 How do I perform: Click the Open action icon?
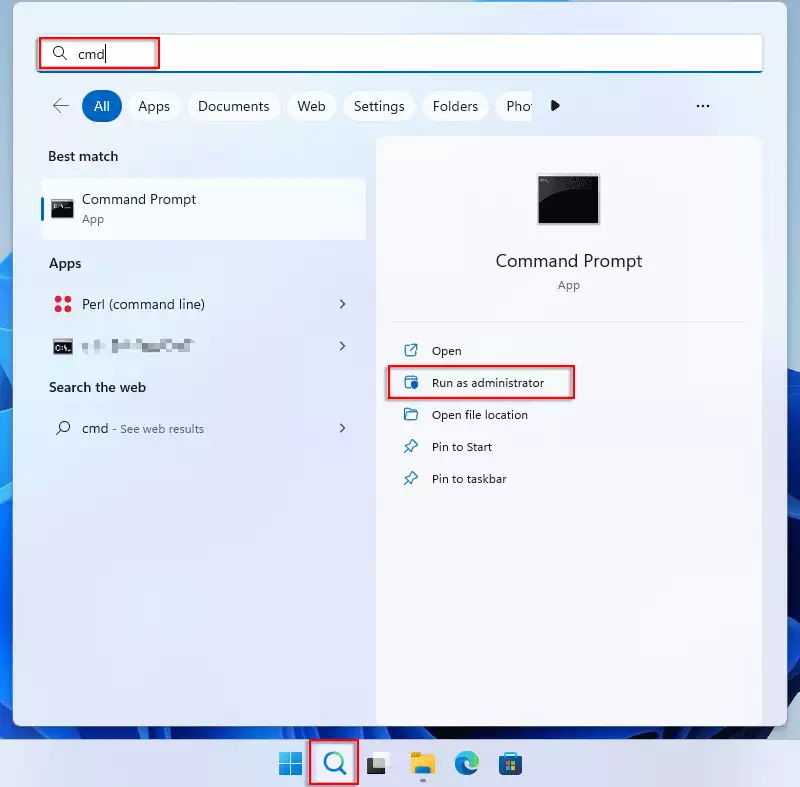coord(411,350)
